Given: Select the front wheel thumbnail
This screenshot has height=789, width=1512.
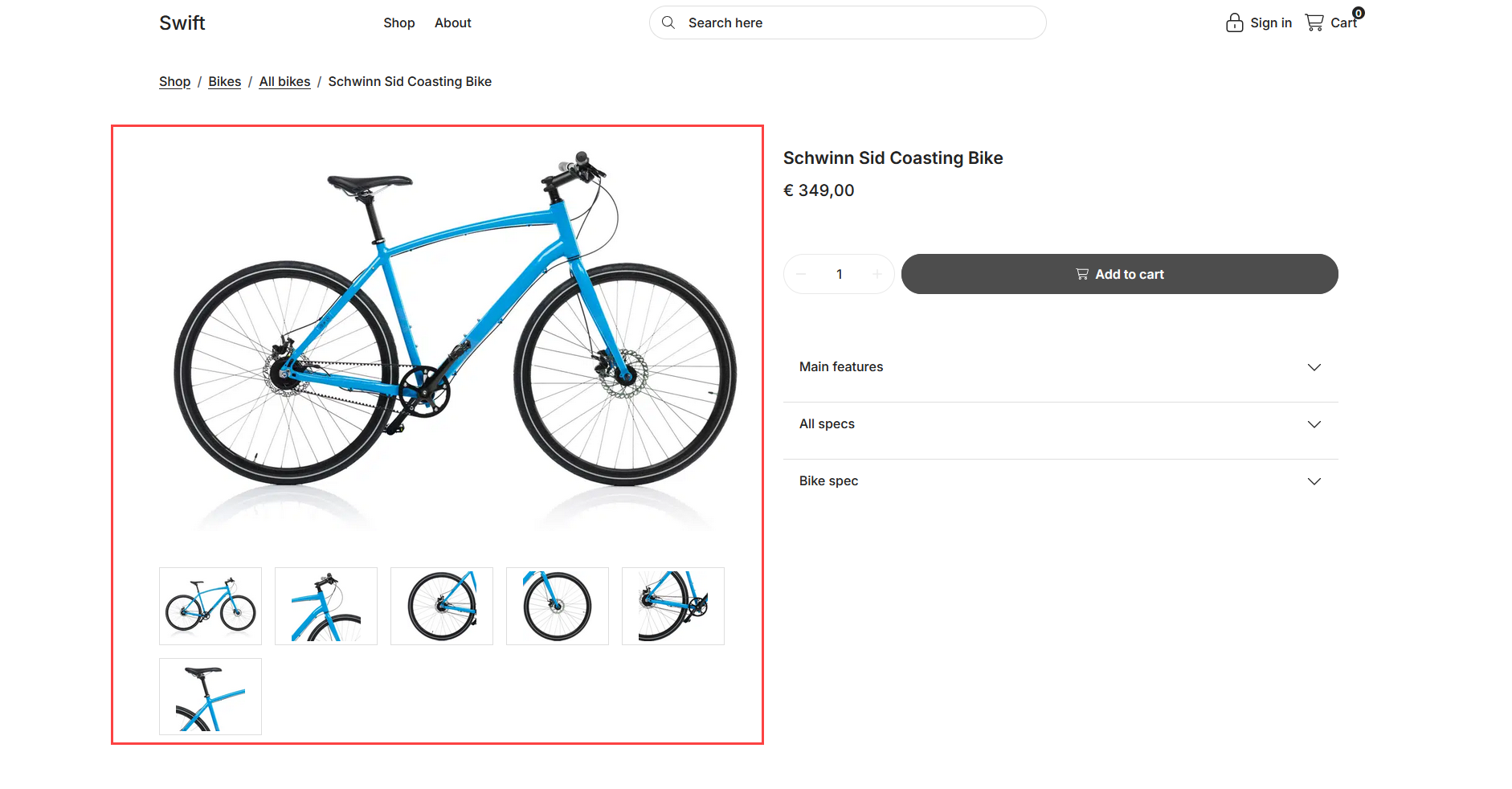Looking at the screenshot, I should (x=558, y=606).
